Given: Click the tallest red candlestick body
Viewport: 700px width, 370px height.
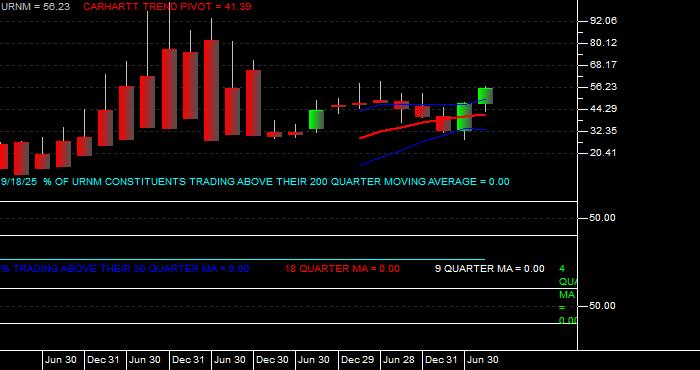Looking at the screenshot, I should click(211, 91).
